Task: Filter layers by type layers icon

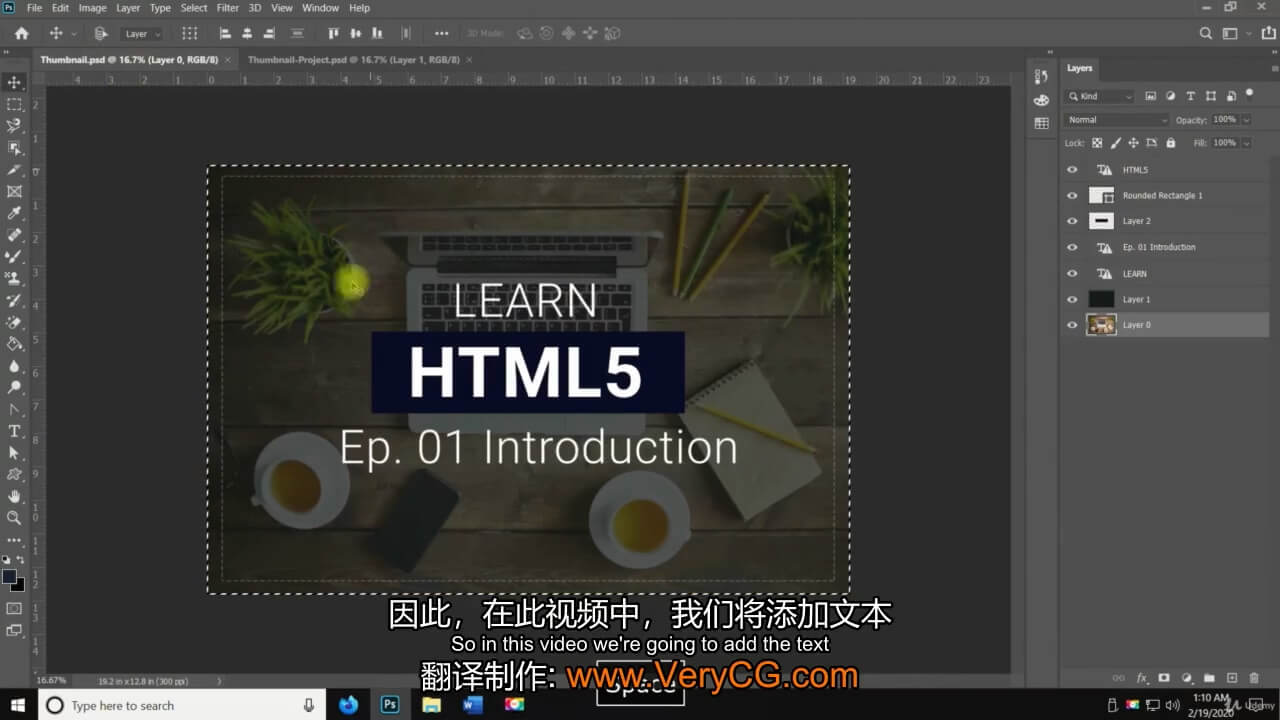Action: pyautogui.click(x=1190, y=96)
